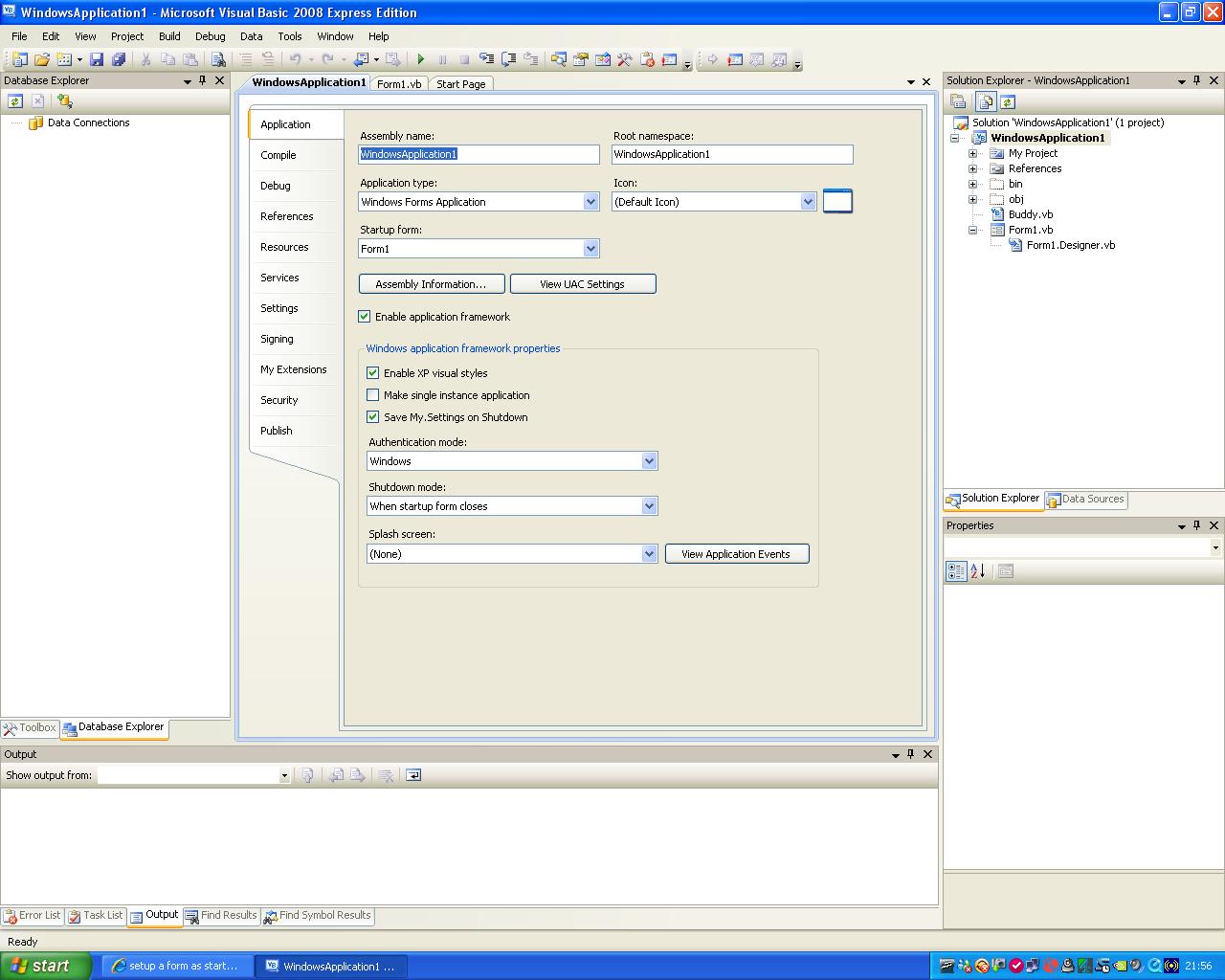
Task: Uncheck Enable XP visual styles
Action: pos(373,373)
